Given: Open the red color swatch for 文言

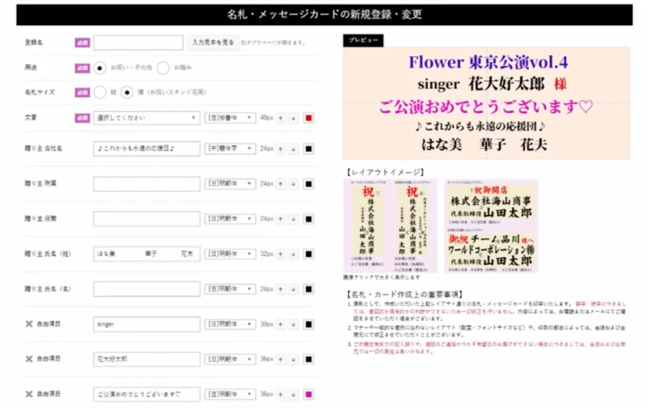Looking at the screenshot, I should pos(309,118).
